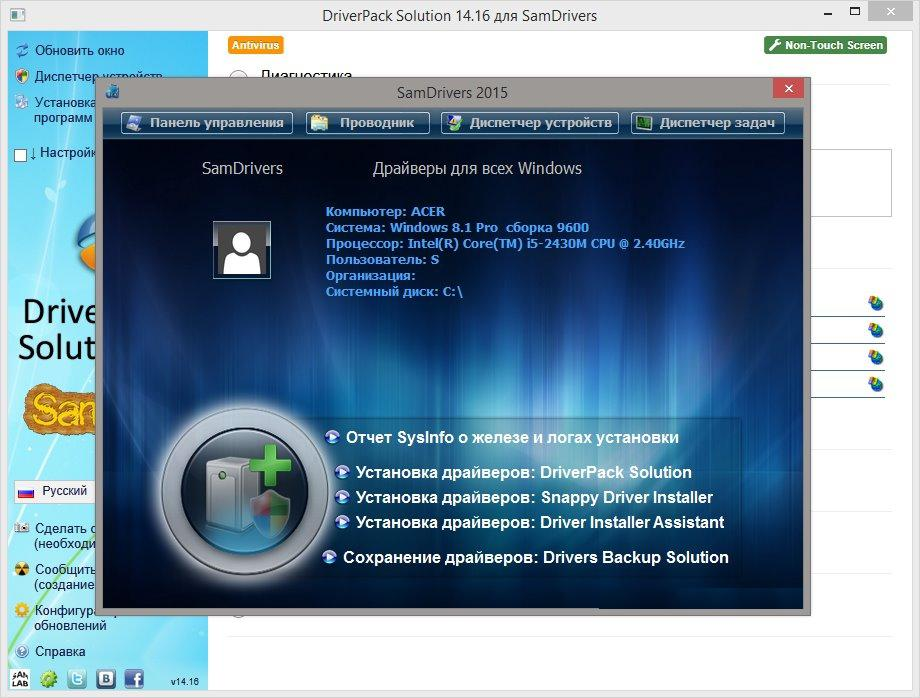920x698 pixels.
Task: Click the Сделать icon in DriverPack sidebar
Action: [x=22, y=528]
